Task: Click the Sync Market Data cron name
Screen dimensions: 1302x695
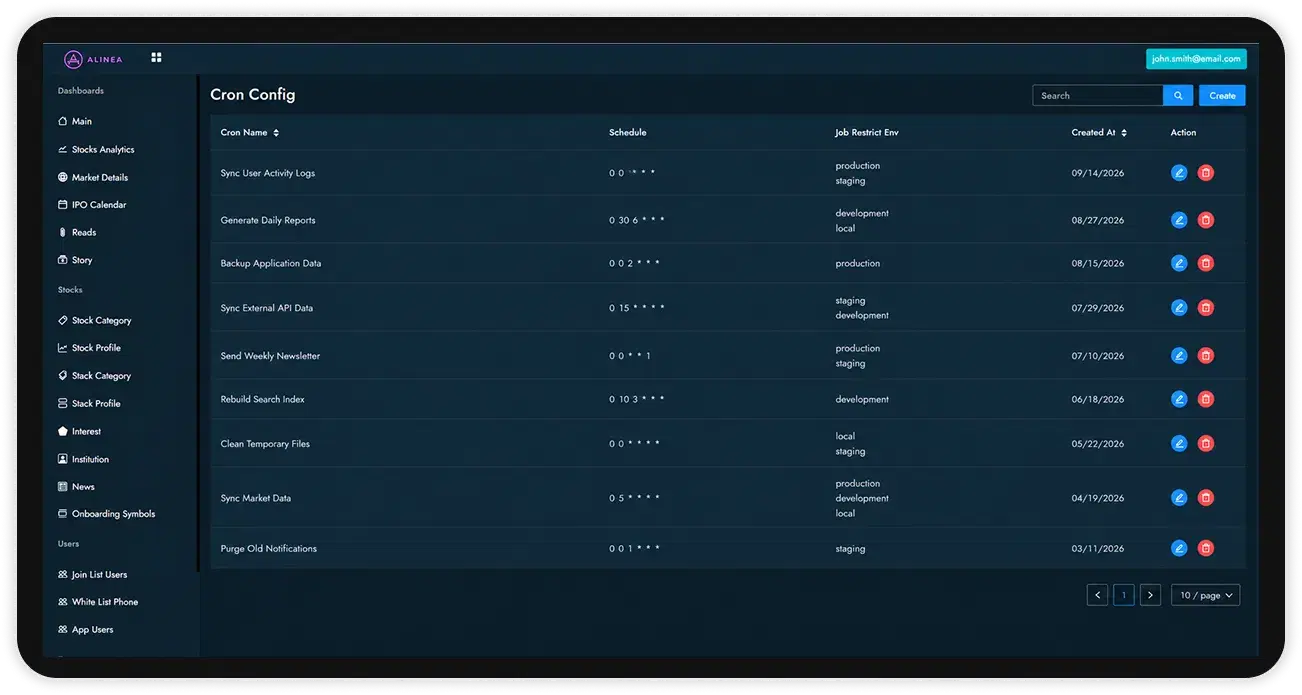Action: coord(256,498)
